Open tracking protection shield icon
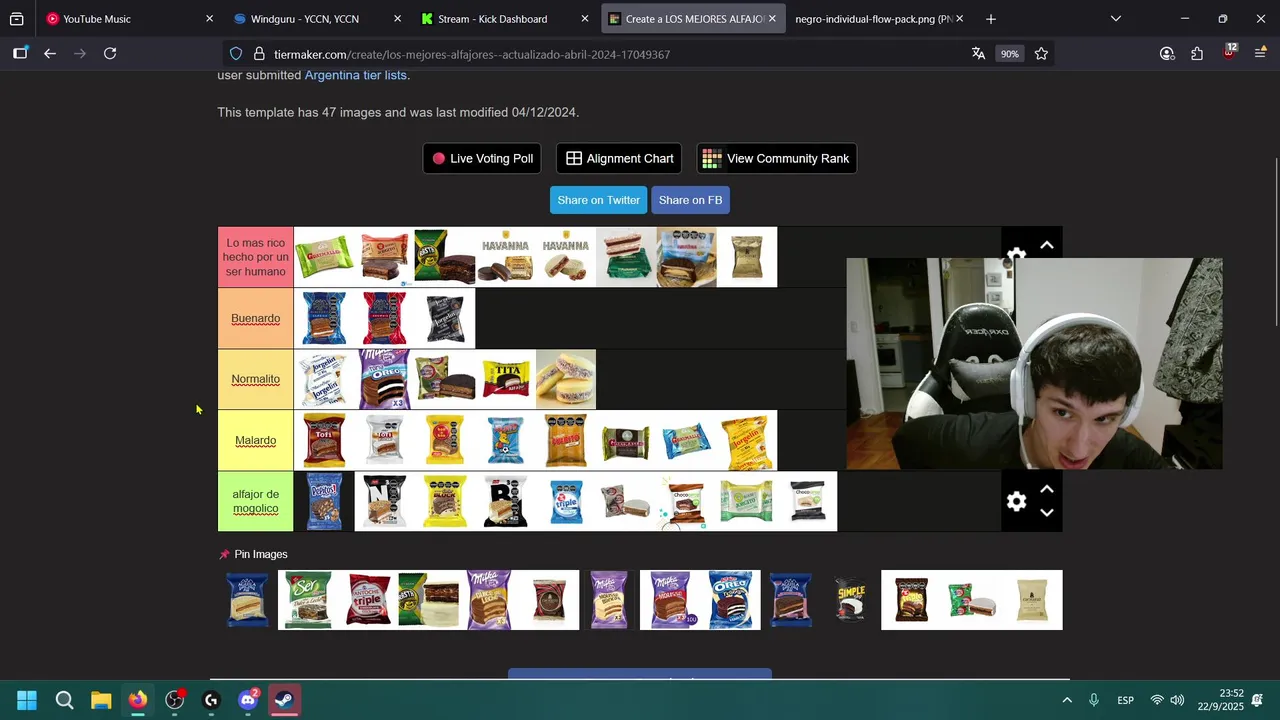This screenshot has width=1280, height=720. 236,54
